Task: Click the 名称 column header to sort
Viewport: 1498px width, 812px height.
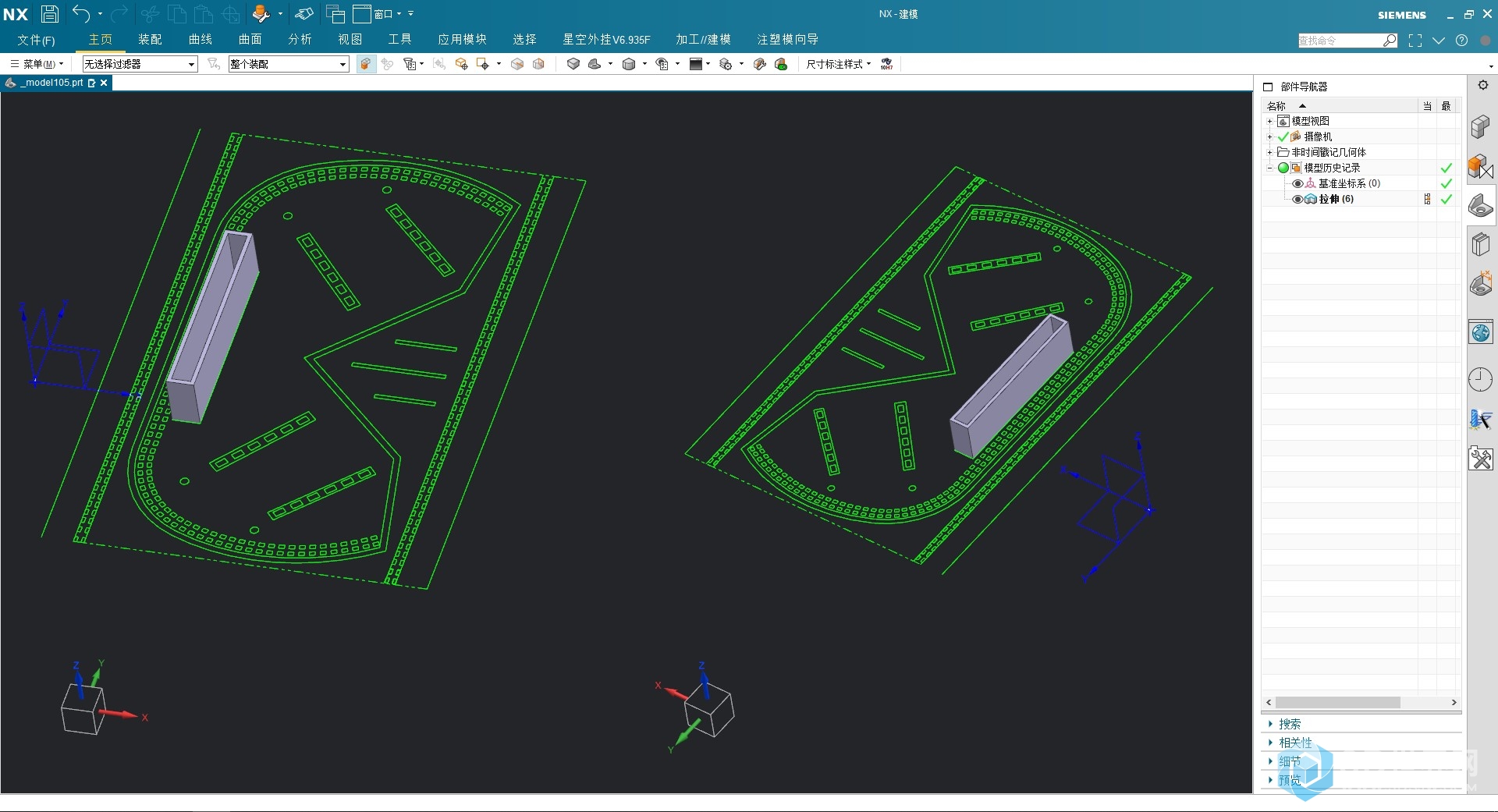Action: click(x=1340, y=106)
